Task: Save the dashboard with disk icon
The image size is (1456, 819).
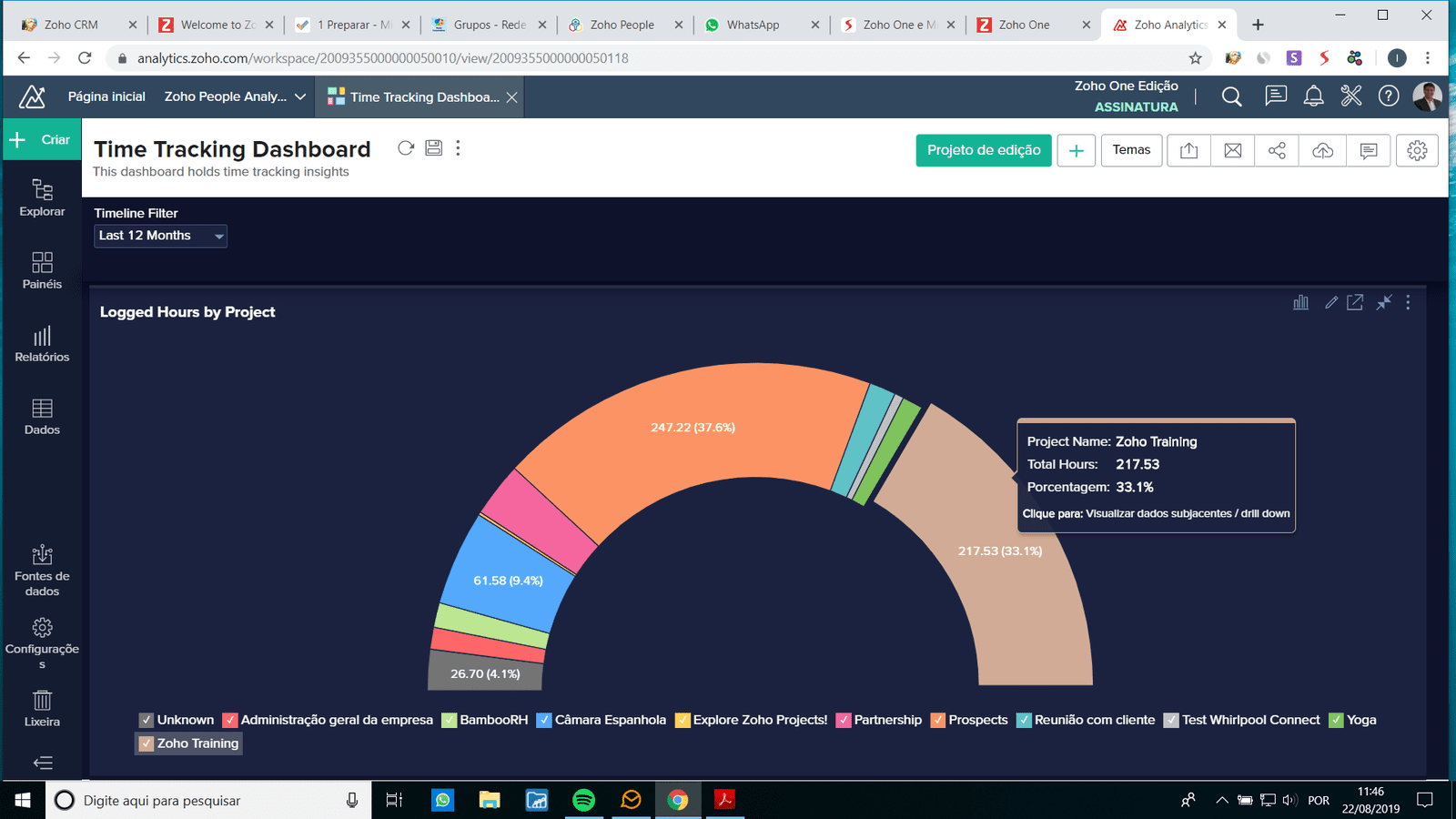Action: pyautogui.click(x=434, y=147)
